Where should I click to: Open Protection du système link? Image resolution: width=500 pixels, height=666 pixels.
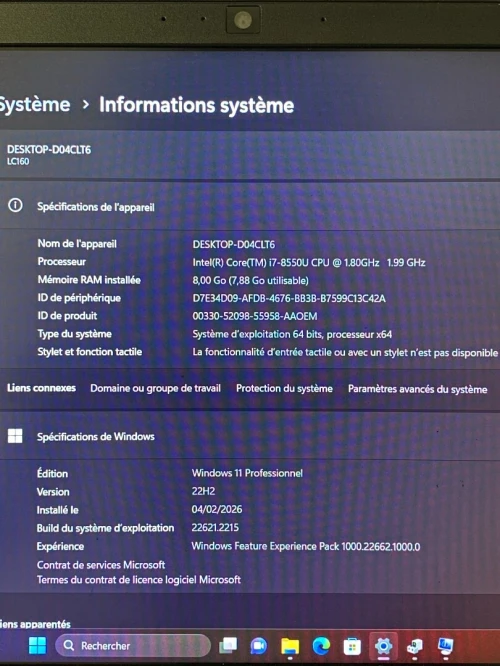tap(284, 388)
